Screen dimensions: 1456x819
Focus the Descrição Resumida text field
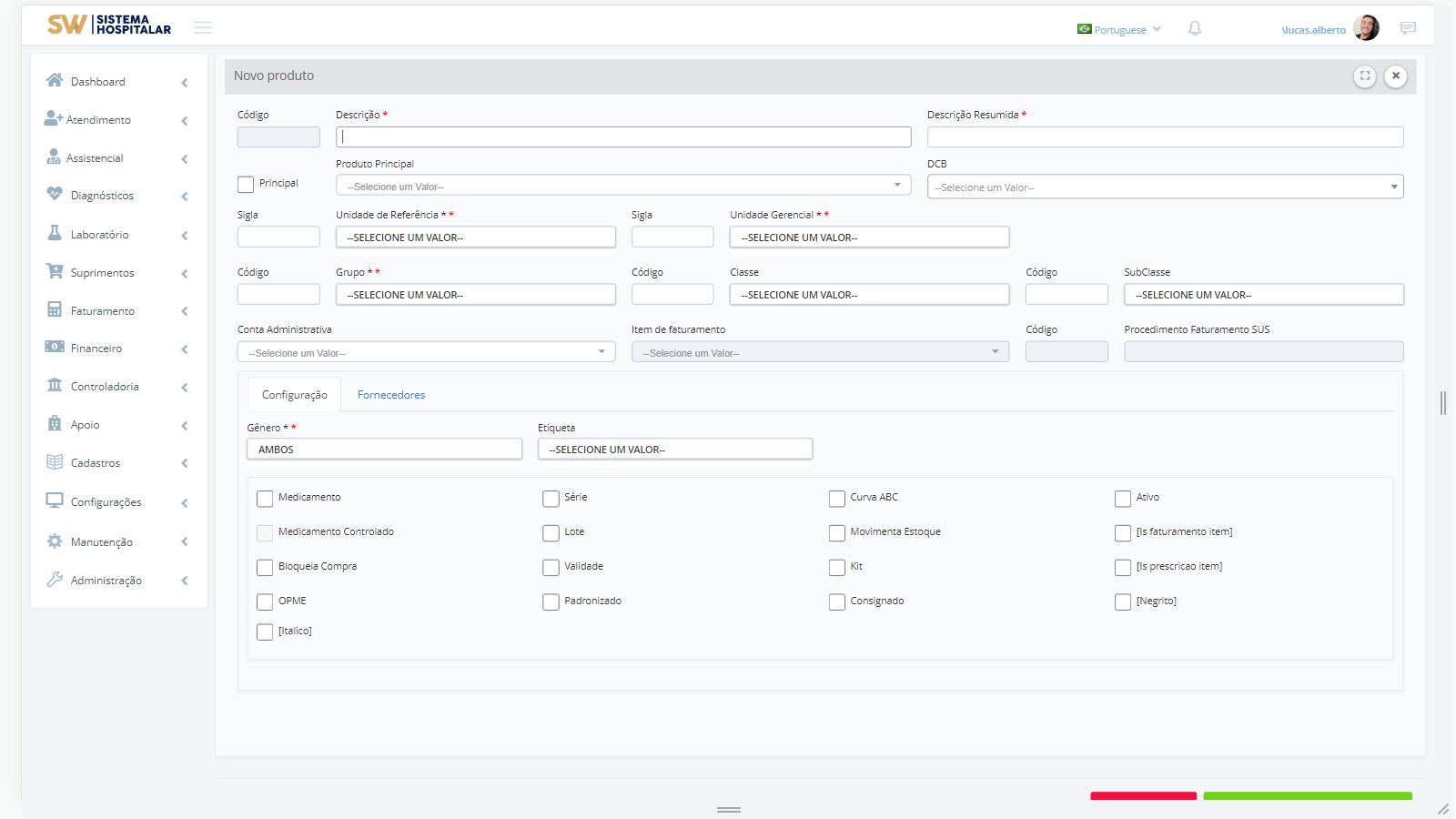point(1165,137)
